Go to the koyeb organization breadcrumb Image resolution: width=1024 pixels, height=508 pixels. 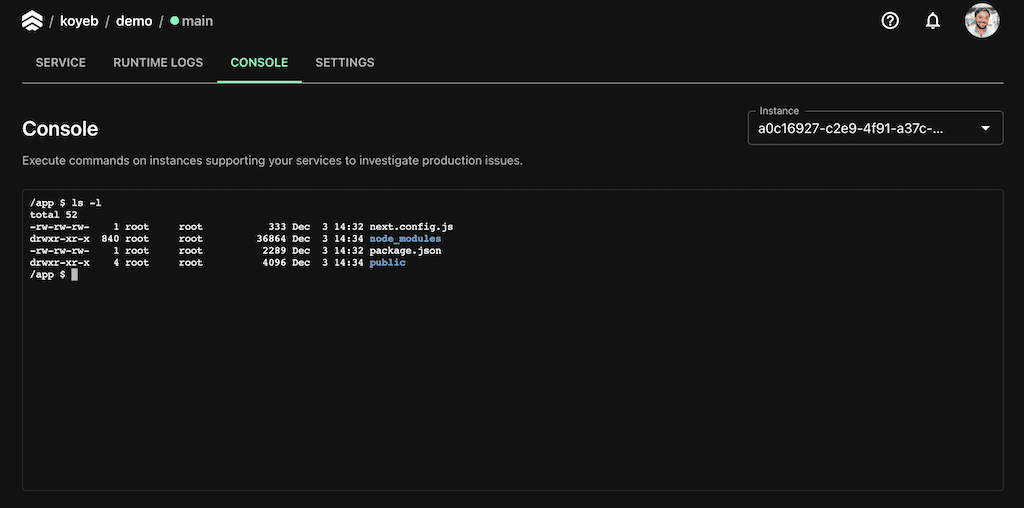pos(80,21)
